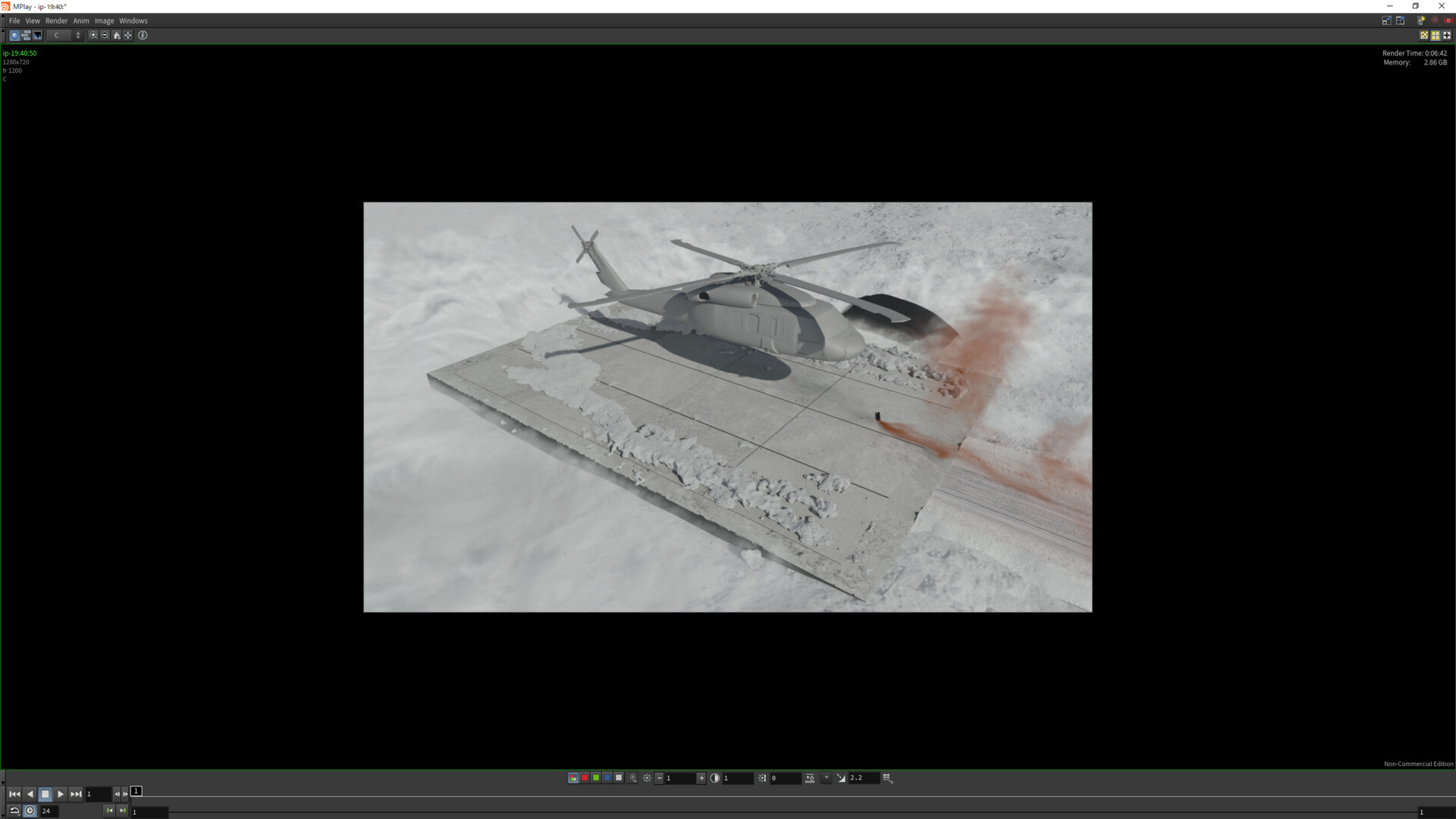Reset view with the home icon
The height and width of the screenshot is (819, 1456).
click(116, 36)
